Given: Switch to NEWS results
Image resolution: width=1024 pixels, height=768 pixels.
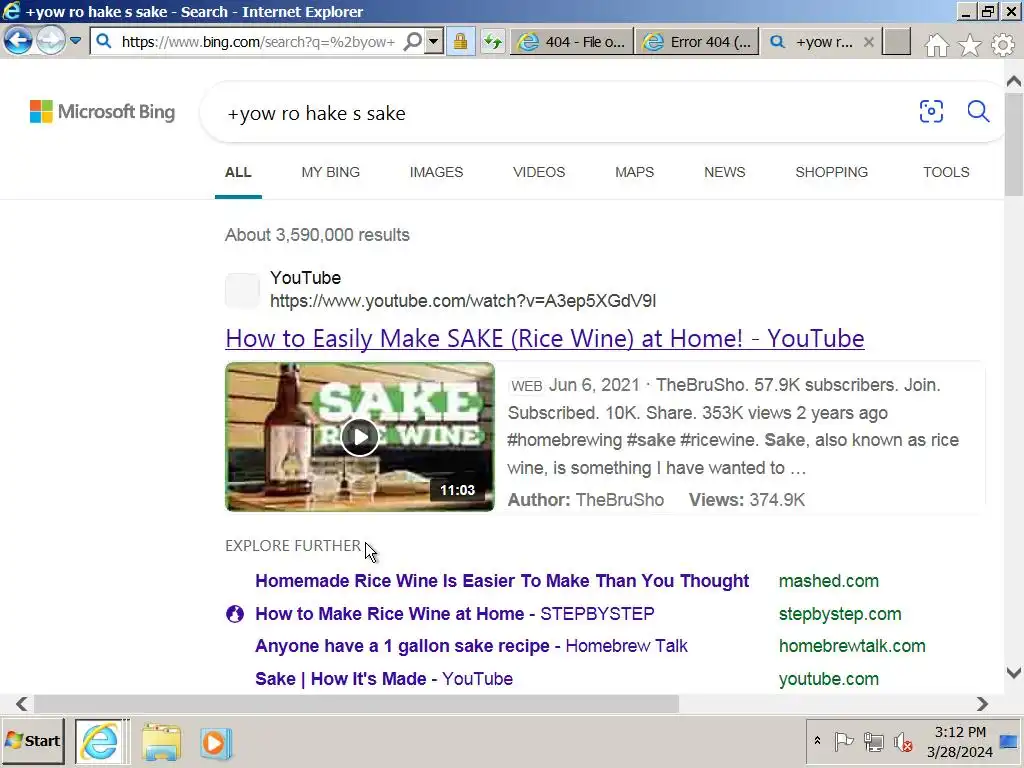Looking at the screenshot, I should coord(724,172).
